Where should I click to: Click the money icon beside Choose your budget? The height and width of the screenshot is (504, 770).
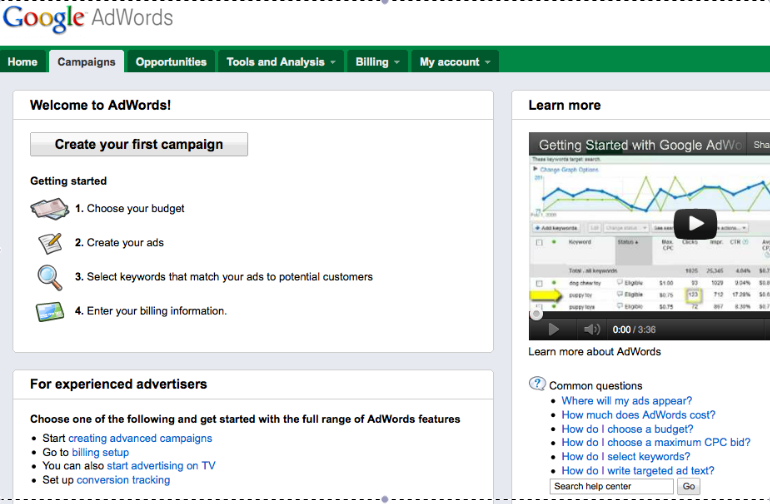click(50, 209)
